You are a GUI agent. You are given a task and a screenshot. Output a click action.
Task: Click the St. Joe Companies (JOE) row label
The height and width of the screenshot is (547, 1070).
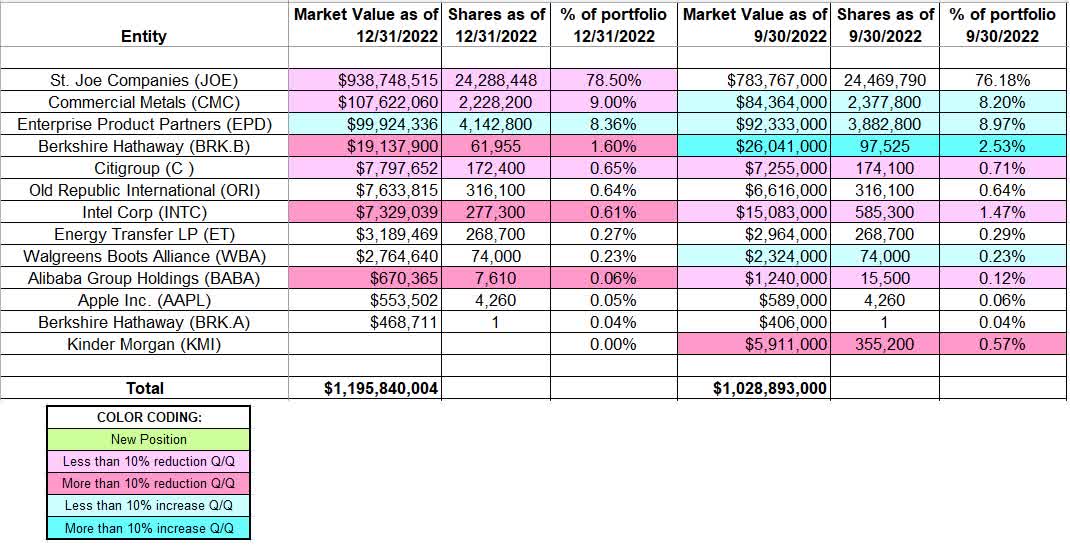coord(144,80)
